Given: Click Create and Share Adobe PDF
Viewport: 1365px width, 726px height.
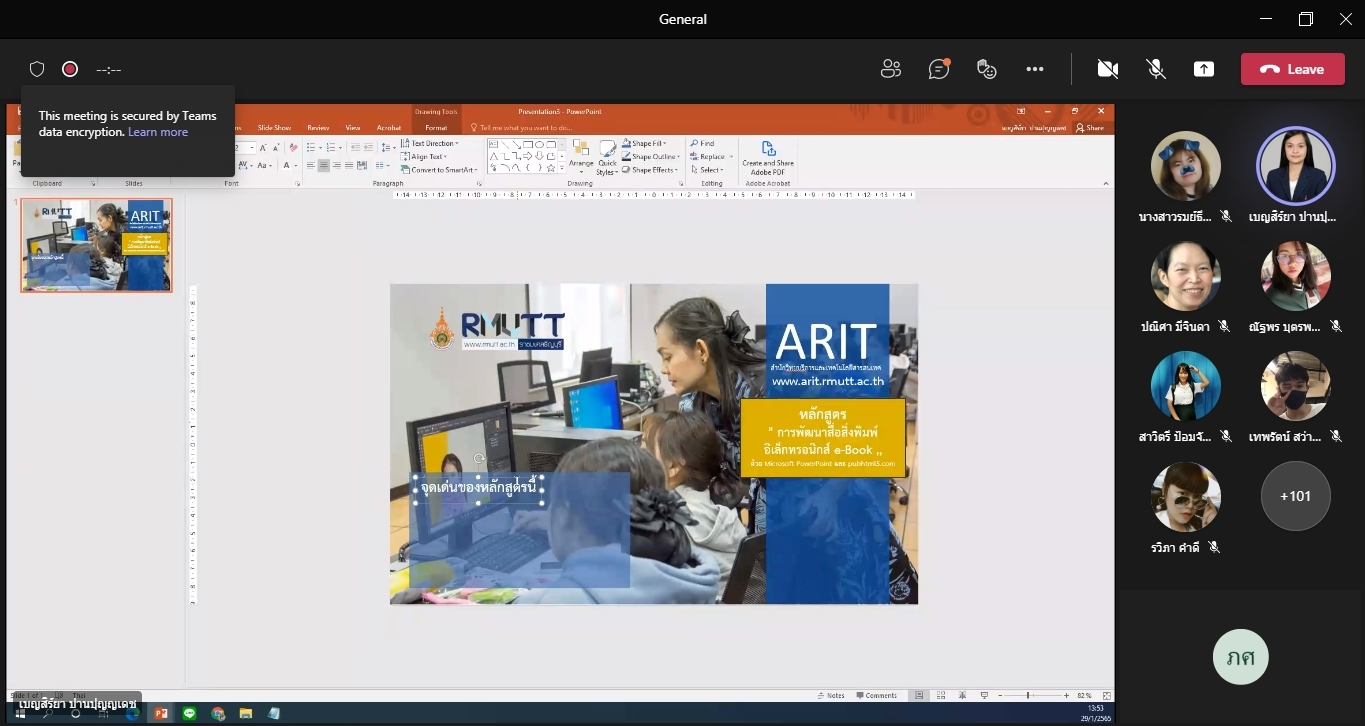Looking at the screenshot, I should click(768, 159).
